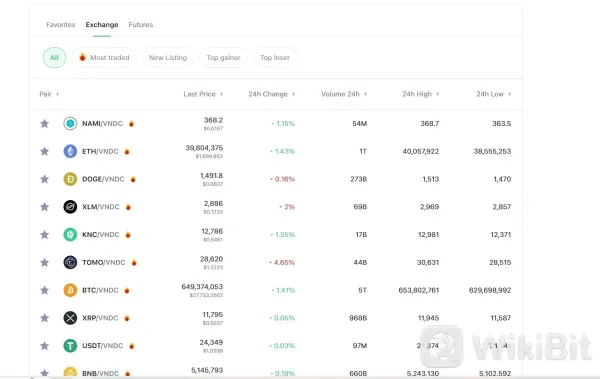The width and height of the screenshot is (600, 379).
Task: Click USDT last price 24,349
Action: click(x=211, y=342)
